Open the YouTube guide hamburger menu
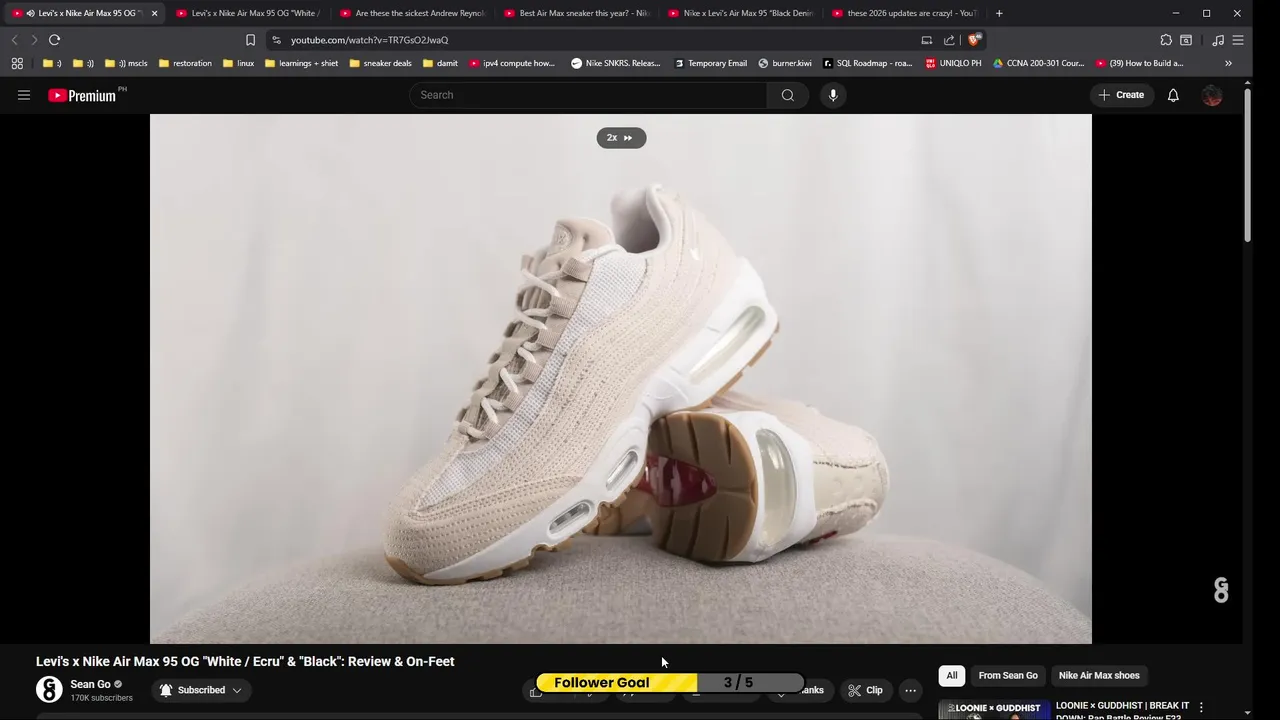 24,95
